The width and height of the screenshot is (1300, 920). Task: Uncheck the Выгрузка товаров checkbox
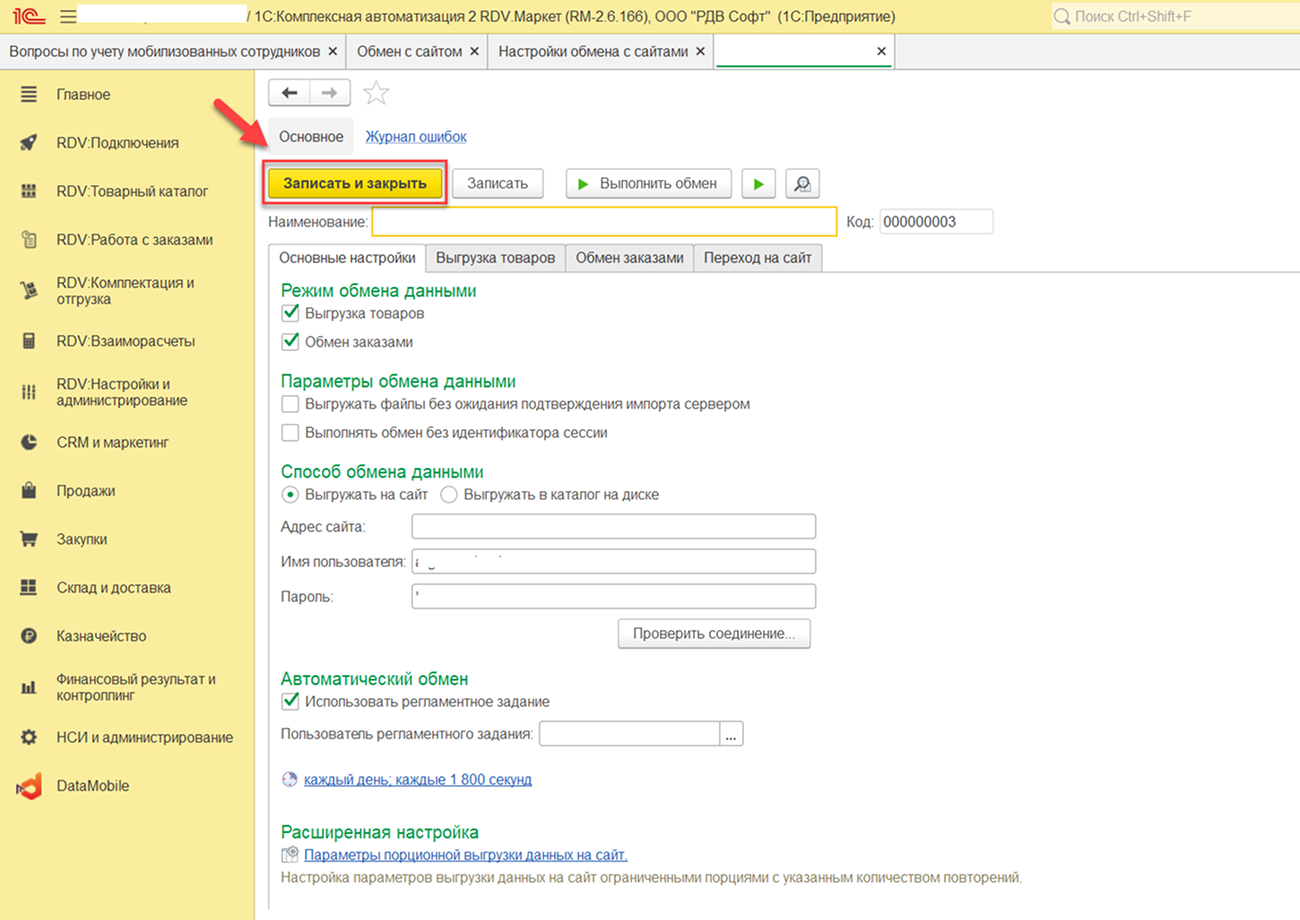(x=291, y=313)
